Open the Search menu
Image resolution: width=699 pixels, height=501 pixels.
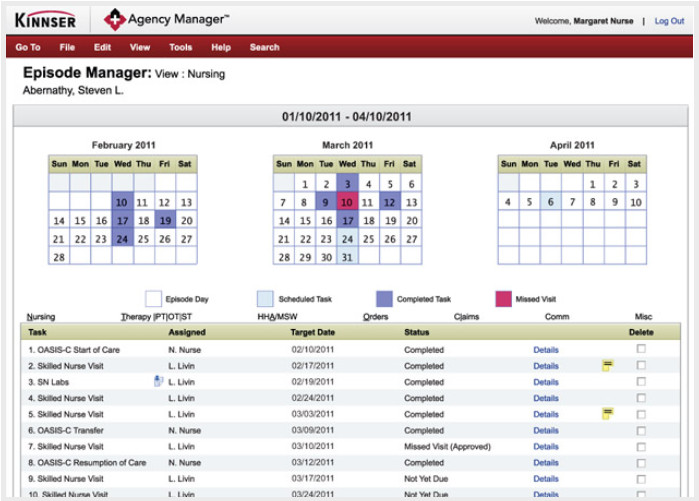[264, 47]
